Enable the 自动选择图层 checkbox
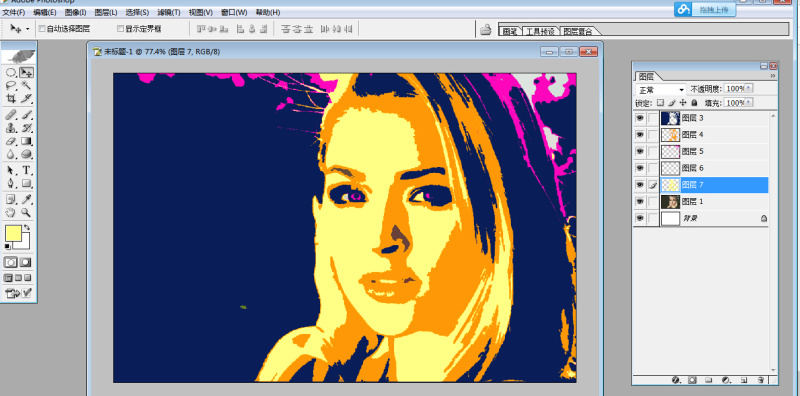Screen dimensions: 800x396 (42, 29)
